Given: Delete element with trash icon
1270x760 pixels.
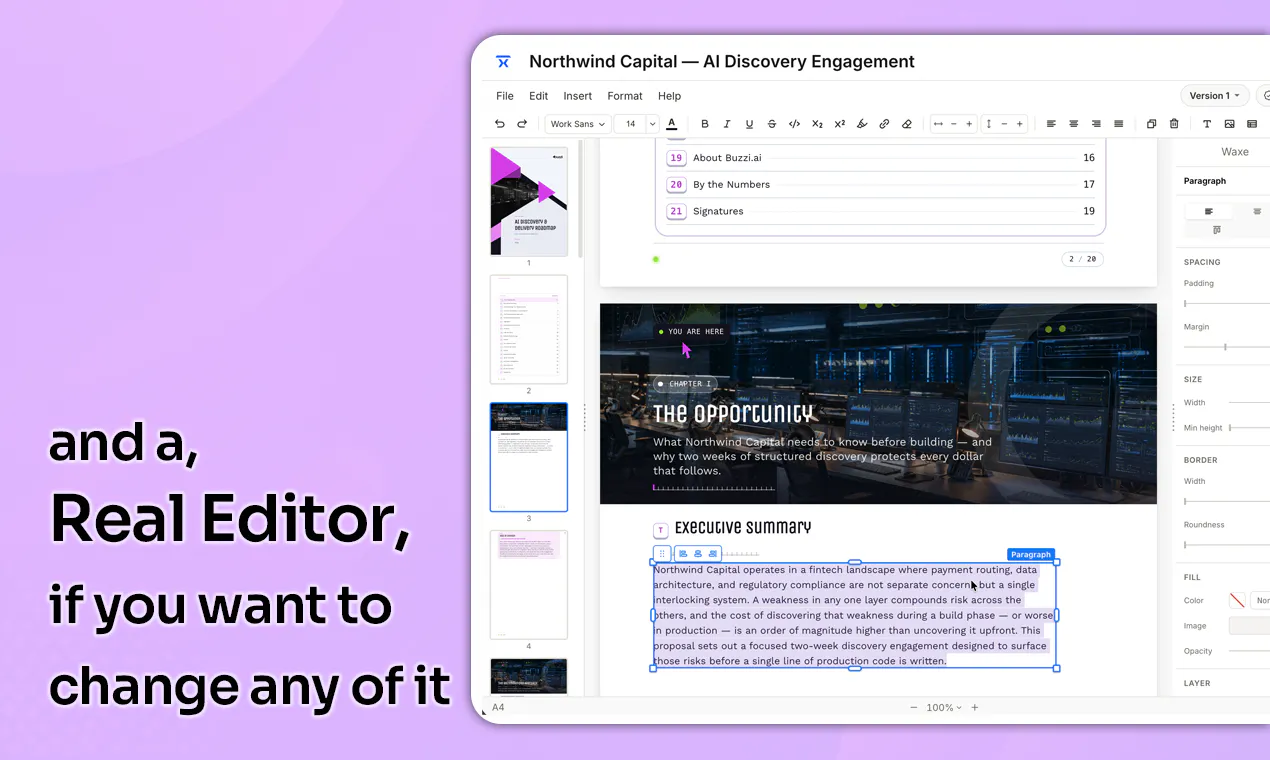Looking at the screenshot, I should [x=1174, y=124].
